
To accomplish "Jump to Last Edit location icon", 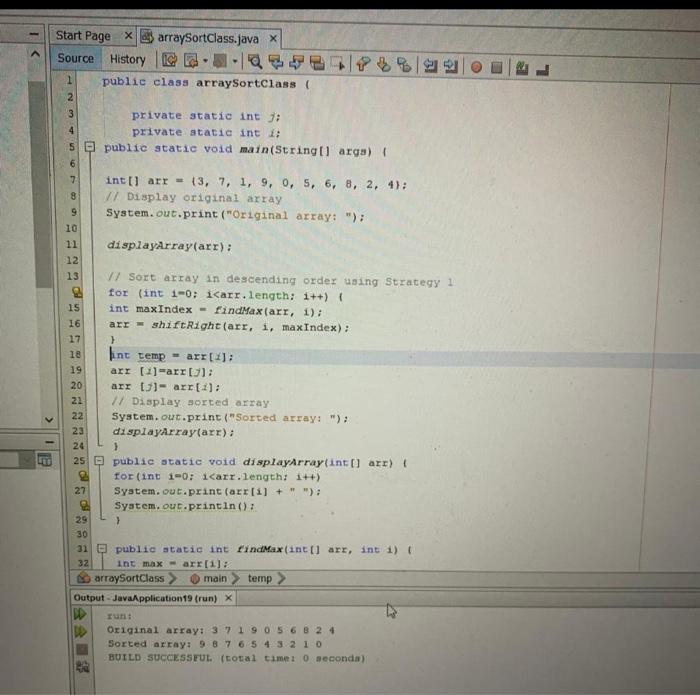I will click(169, 60).
